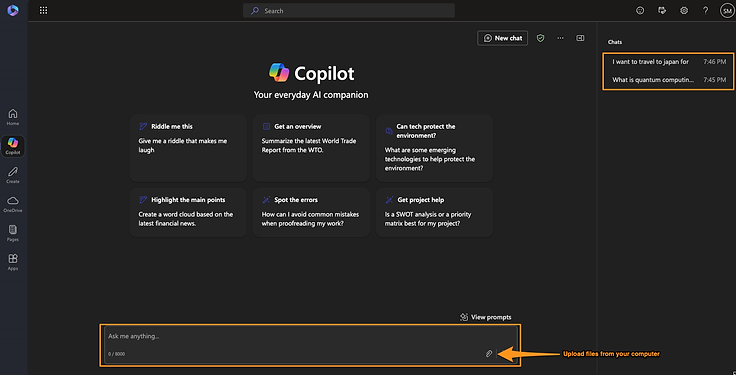Open the more options ellipsis menu
The image size is (736, 375).
560,38
